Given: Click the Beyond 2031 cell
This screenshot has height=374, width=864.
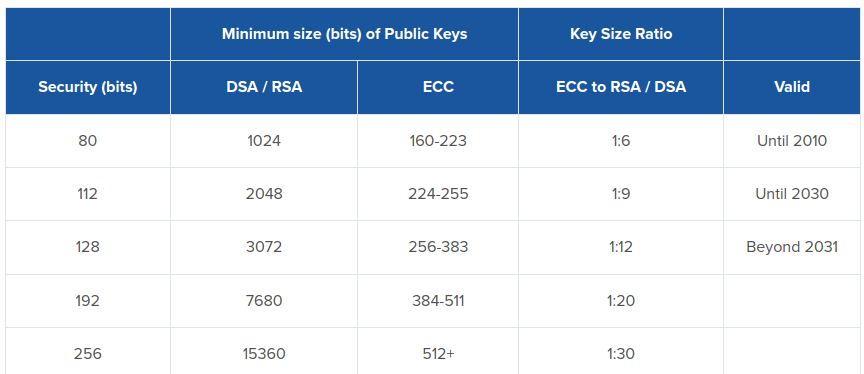Looking at the screenshot, I should pos(792,247).
